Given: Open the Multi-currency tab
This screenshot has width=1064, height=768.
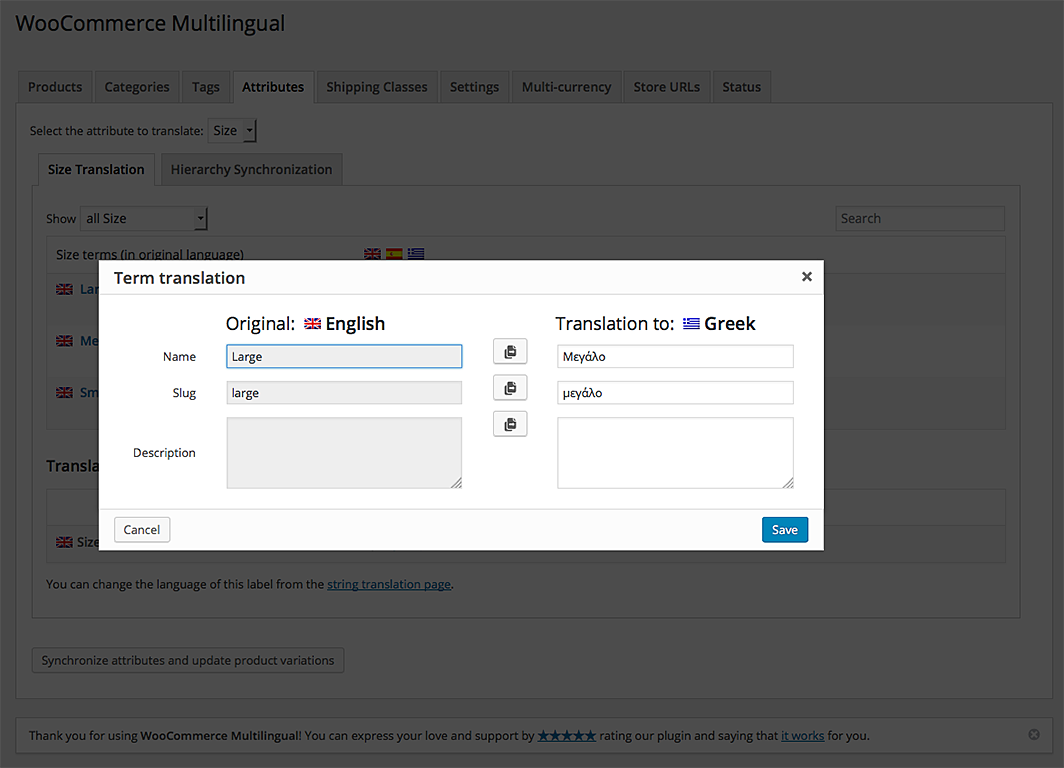Looking at the screenshot, I should (x=566, y=87).
